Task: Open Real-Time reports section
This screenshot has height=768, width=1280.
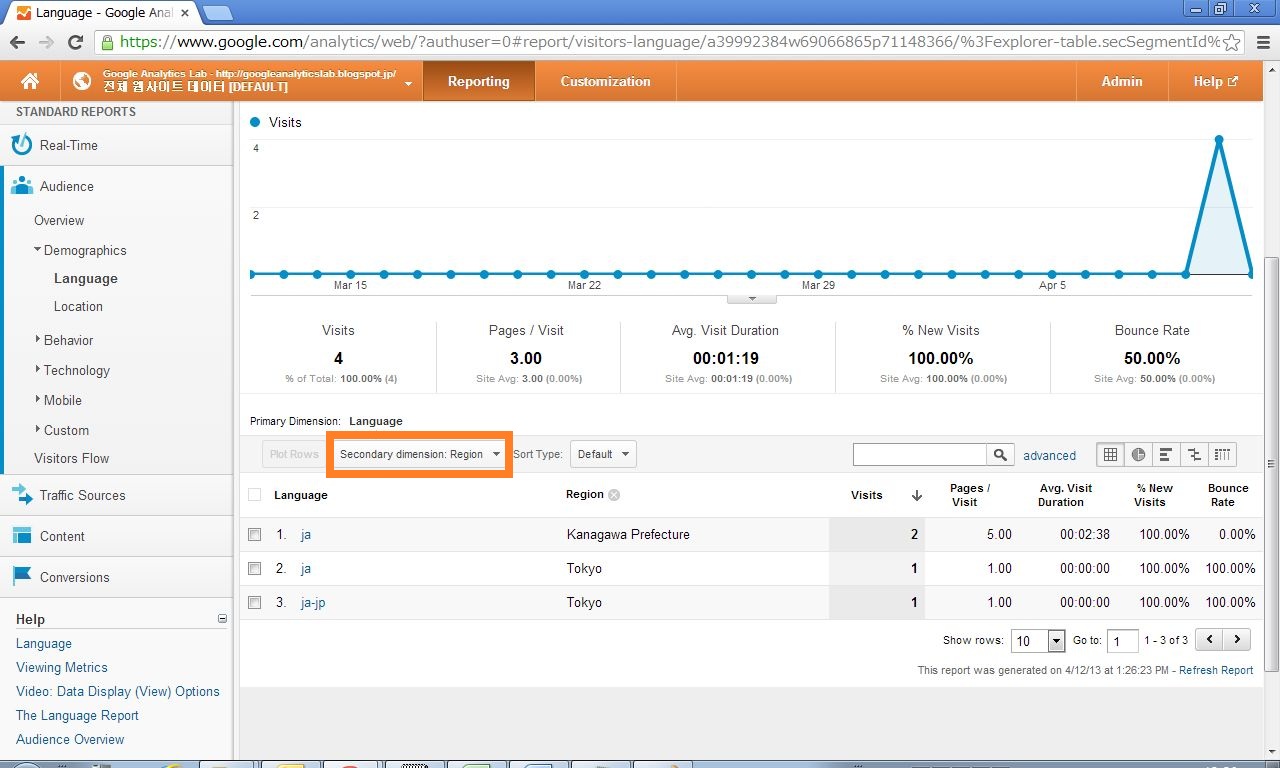Action: pos(69,145)
